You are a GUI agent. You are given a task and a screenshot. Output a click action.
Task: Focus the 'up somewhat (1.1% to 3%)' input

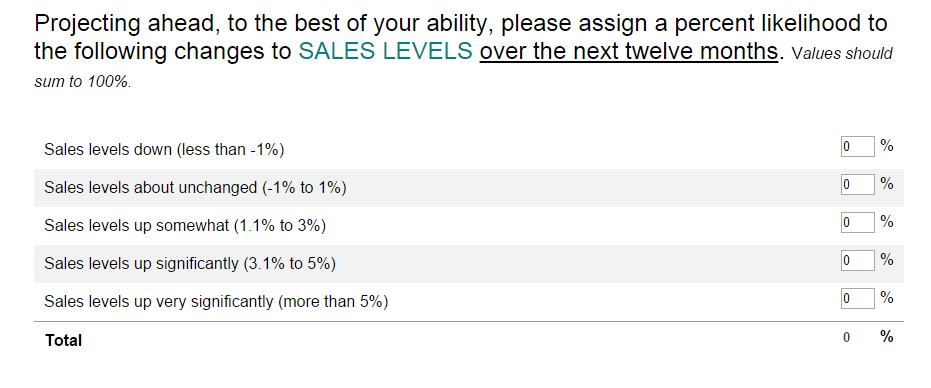tap(857, 222)
